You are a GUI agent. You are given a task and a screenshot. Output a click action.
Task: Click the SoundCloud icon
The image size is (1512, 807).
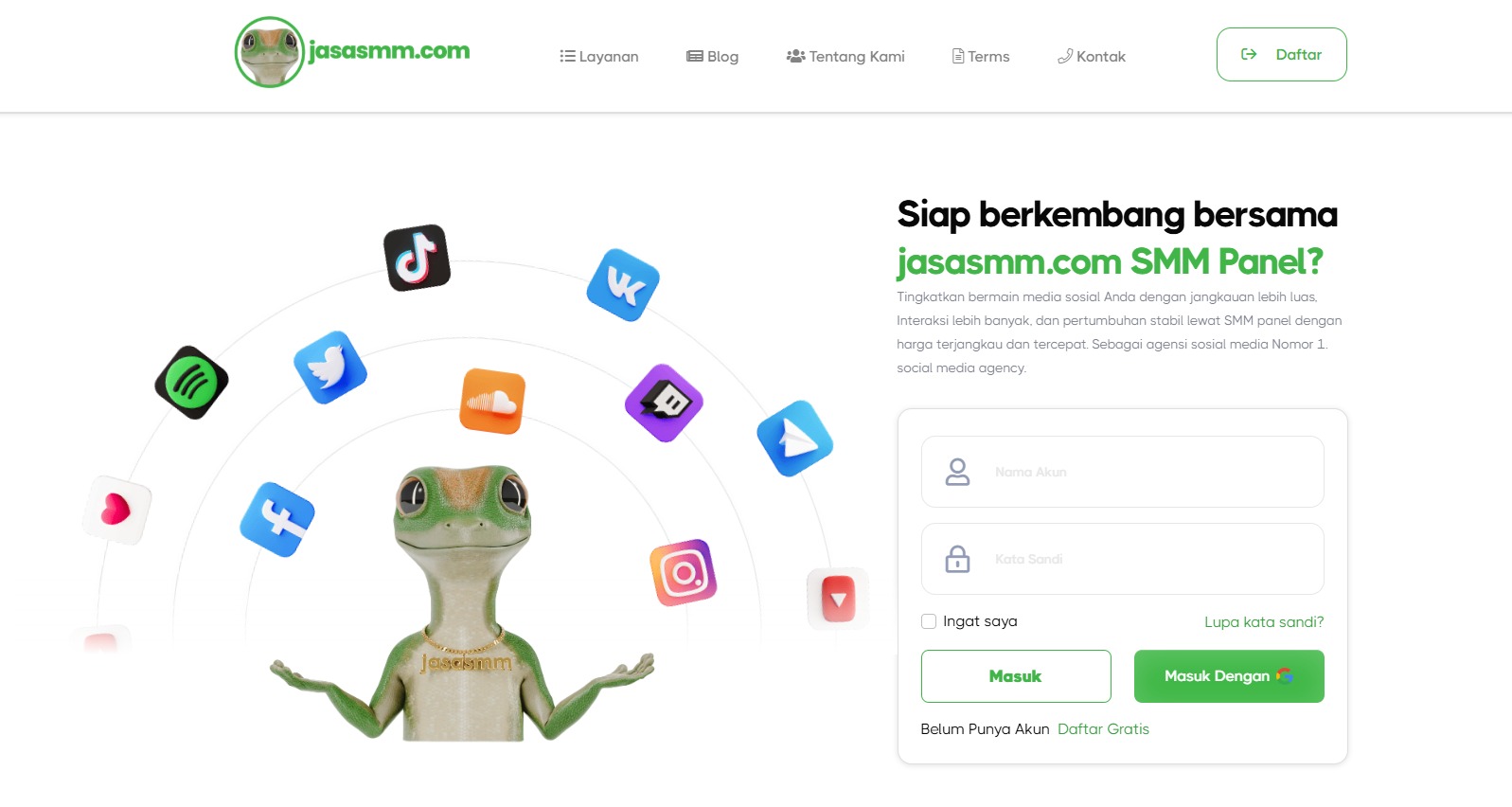point(492,402)
